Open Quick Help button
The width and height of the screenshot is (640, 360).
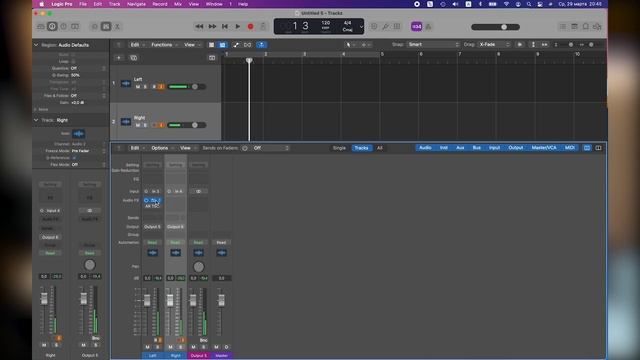pyautogui.click(x=64, y=27)
